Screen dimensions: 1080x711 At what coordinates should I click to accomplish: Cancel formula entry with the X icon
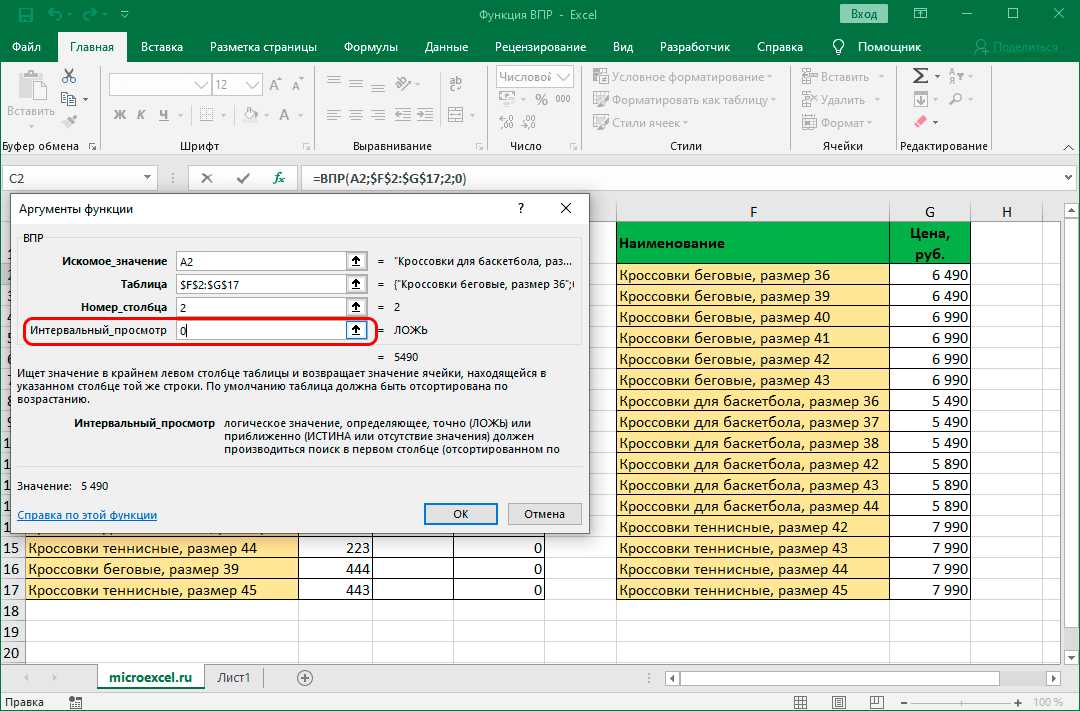click(206, 178)
